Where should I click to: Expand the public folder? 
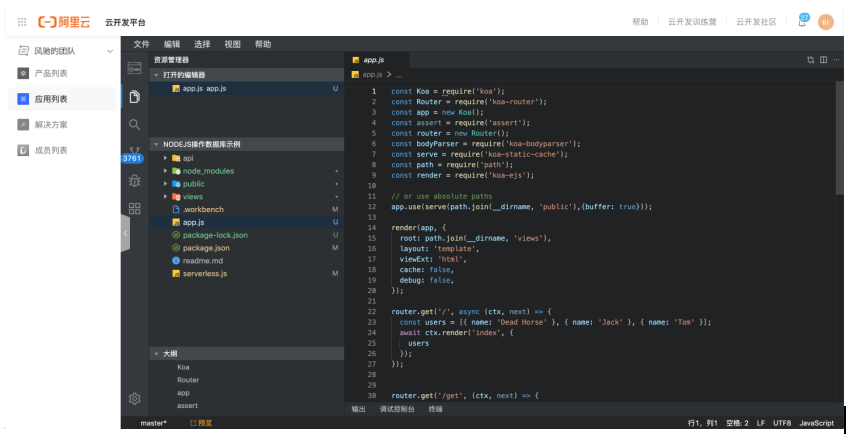pos(166,183)
